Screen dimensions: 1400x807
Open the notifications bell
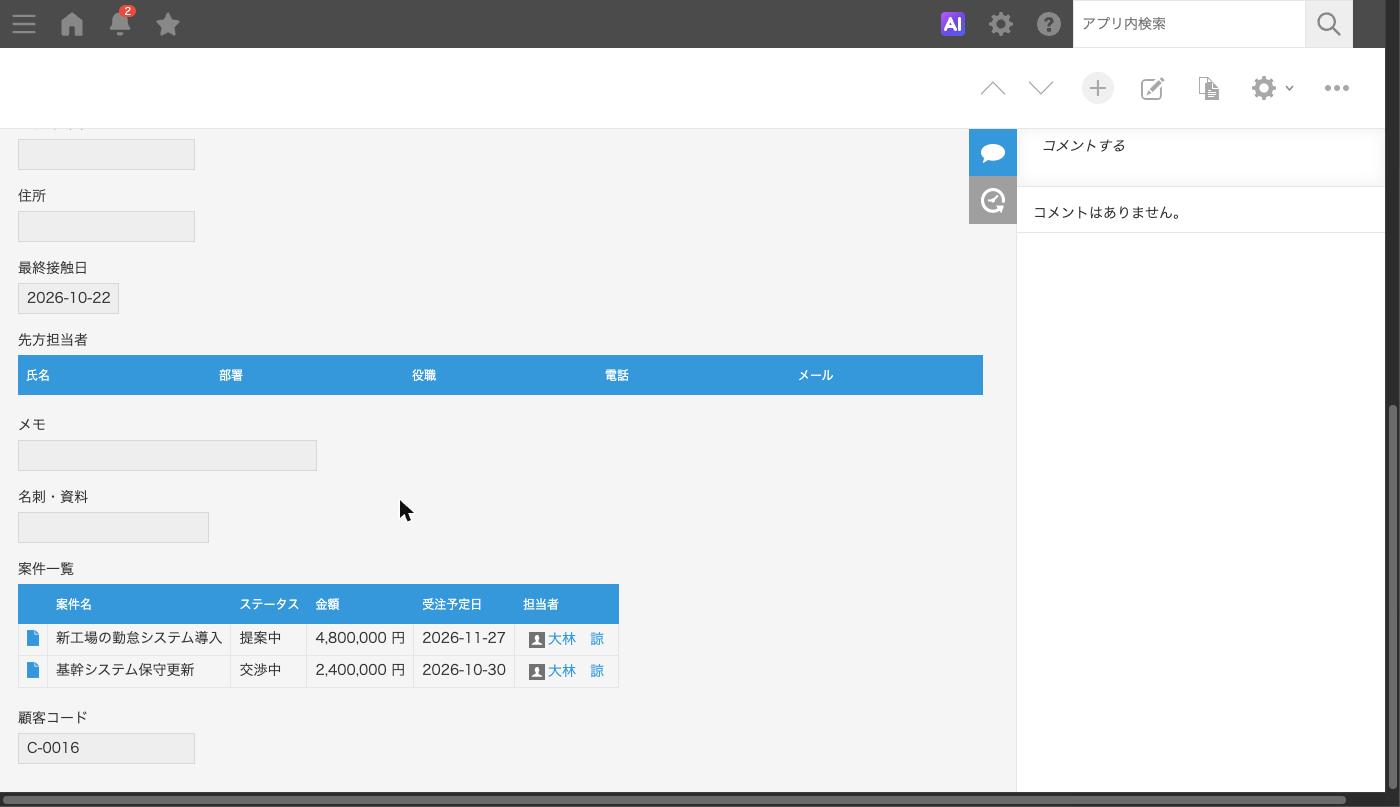click(x=120, y=24)
